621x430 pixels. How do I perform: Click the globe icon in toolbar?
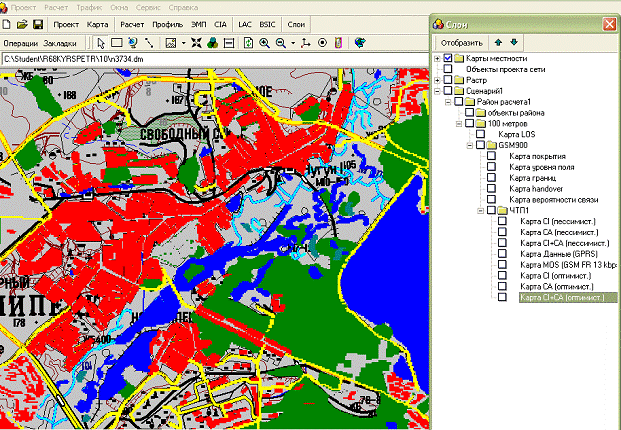(x=359, y=43)
